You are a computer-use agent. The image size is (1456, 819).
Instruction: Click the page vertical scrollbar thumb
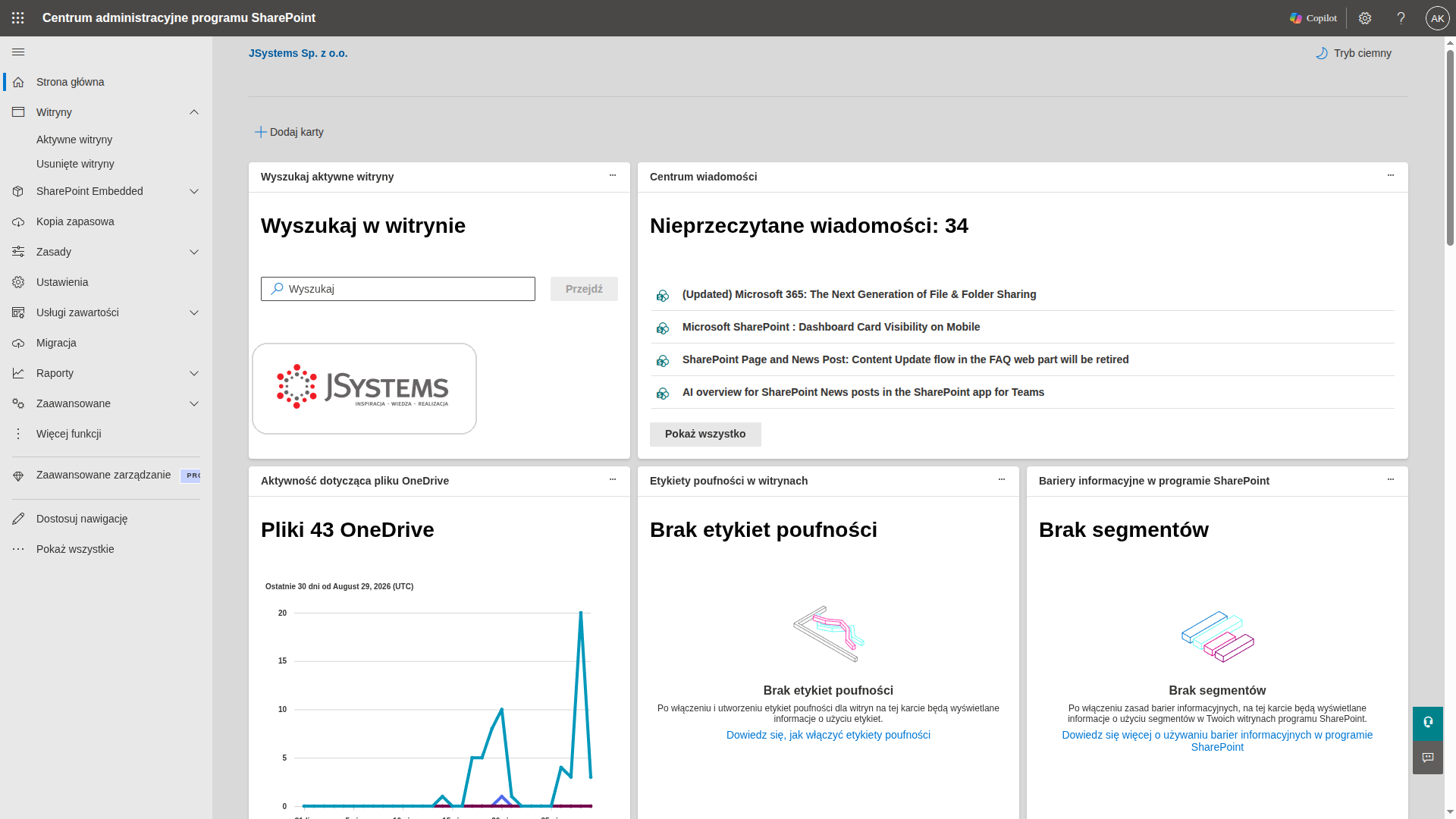pyautogui.click(x=1450, y=148)
